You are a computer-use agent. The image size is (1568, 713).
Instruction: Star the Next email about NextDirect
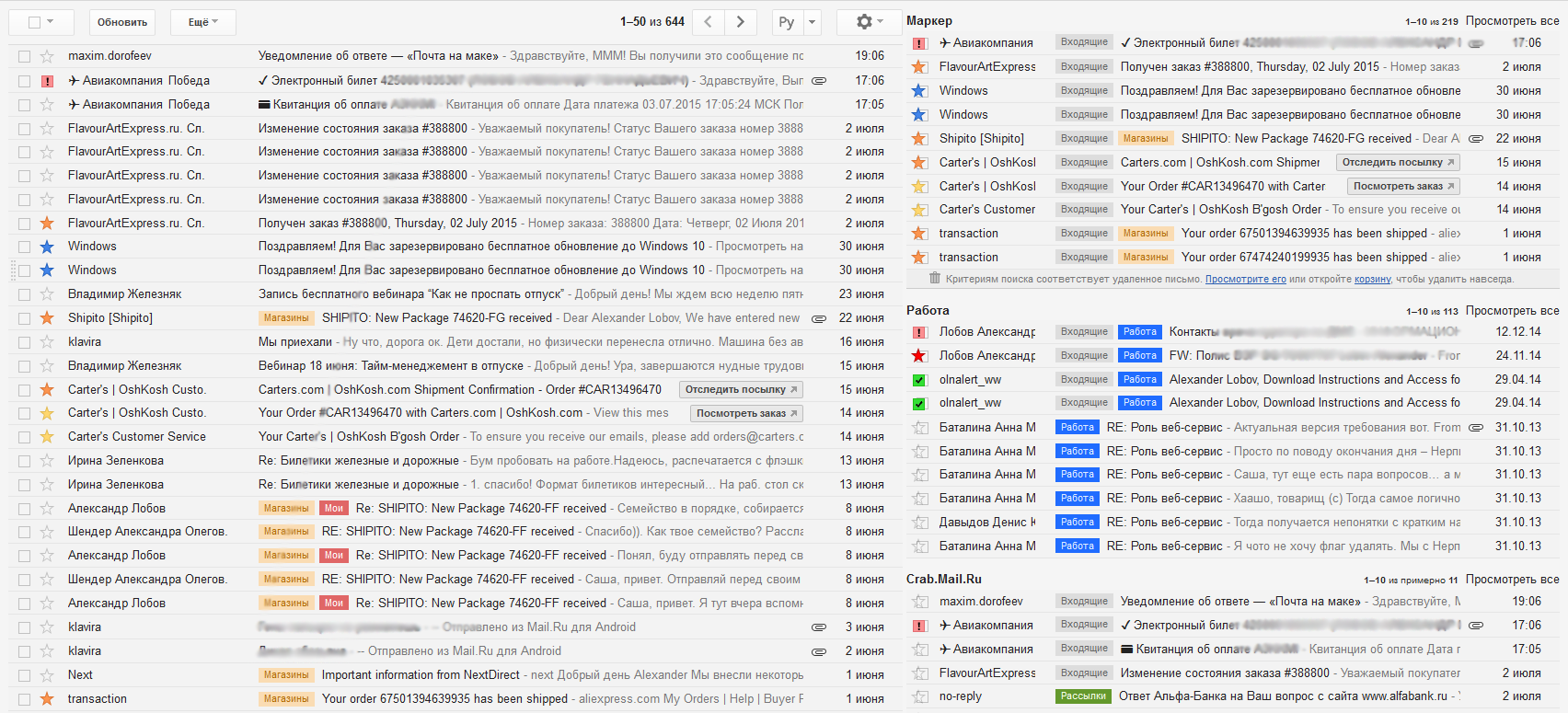pos(47,675)
